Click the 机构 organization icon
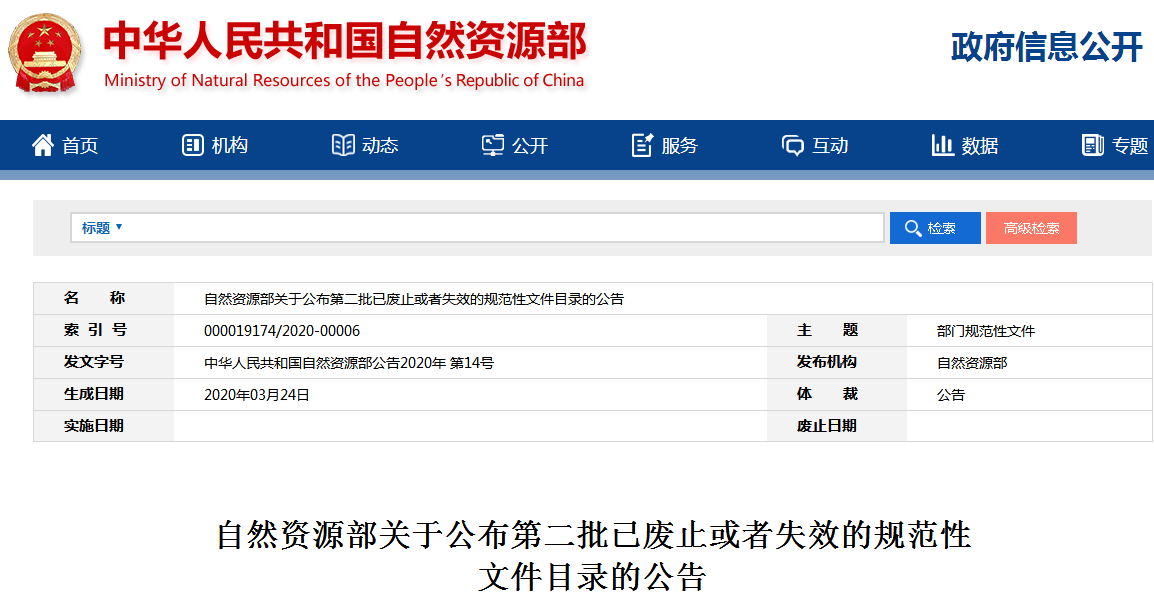 (192, 146)
